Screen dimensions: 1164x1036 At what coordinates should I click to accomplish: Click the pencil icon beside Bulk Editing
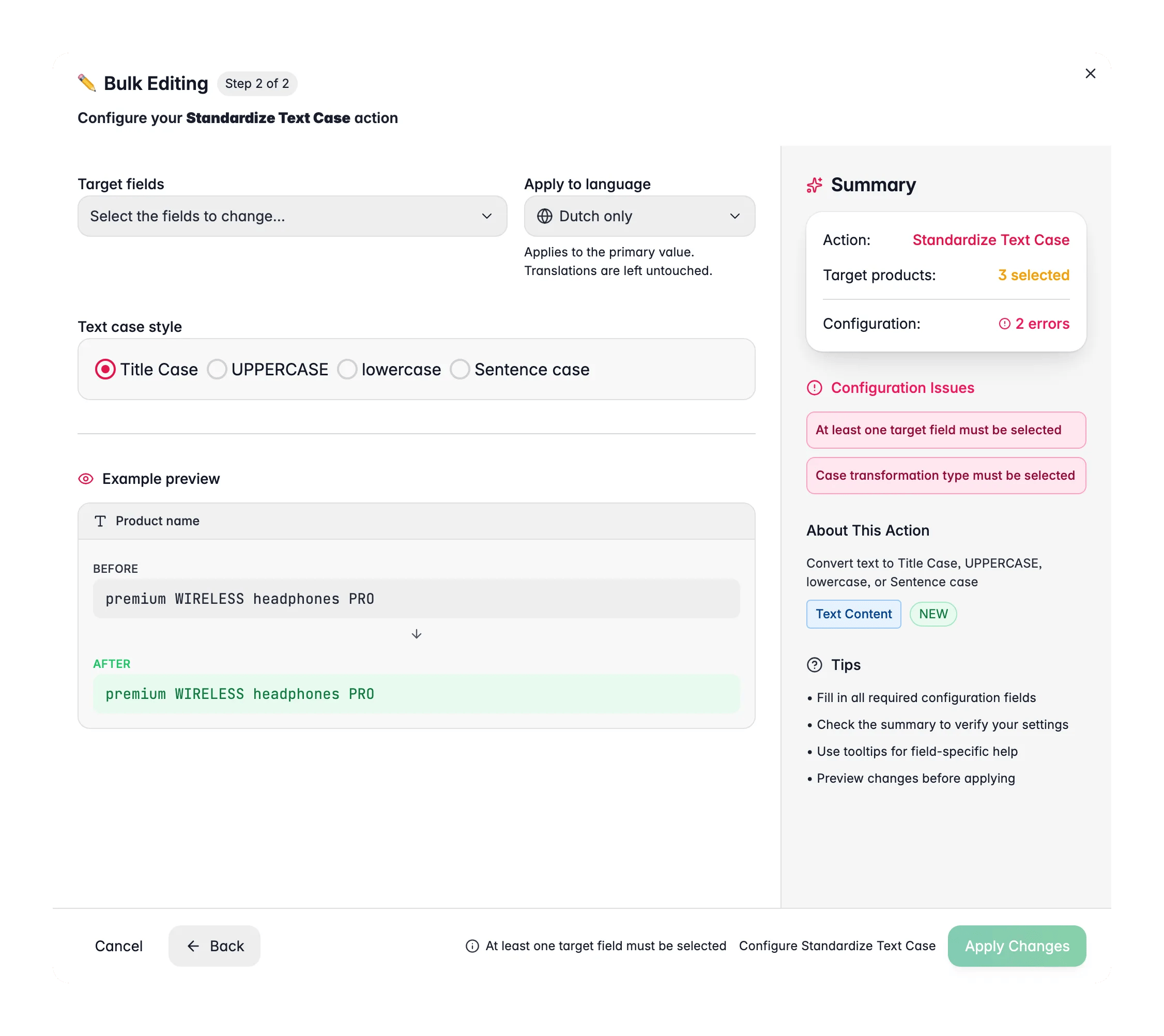(86, 83)
